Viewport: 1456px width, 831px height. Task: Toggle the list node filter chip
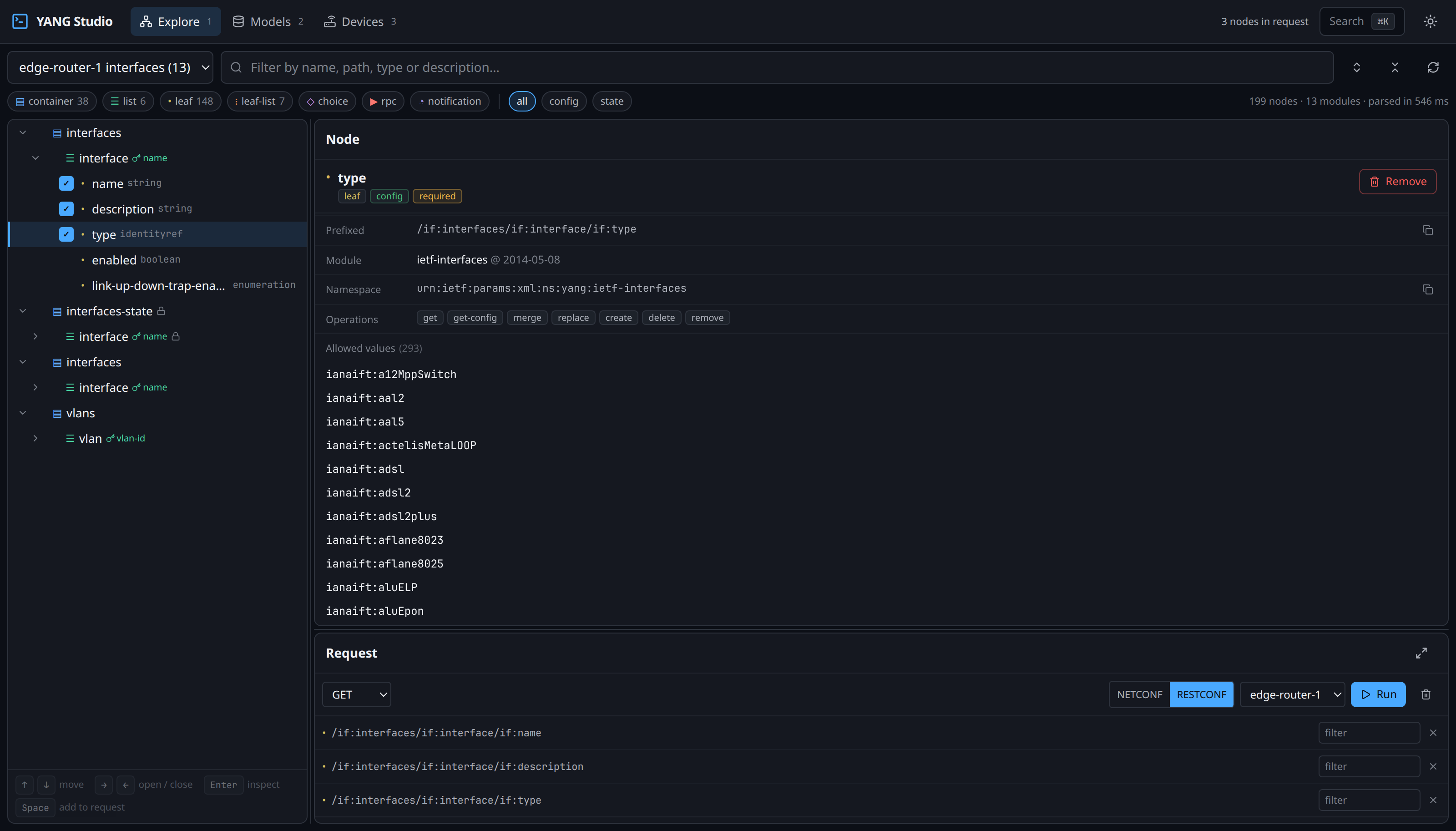tap(128, 101)
